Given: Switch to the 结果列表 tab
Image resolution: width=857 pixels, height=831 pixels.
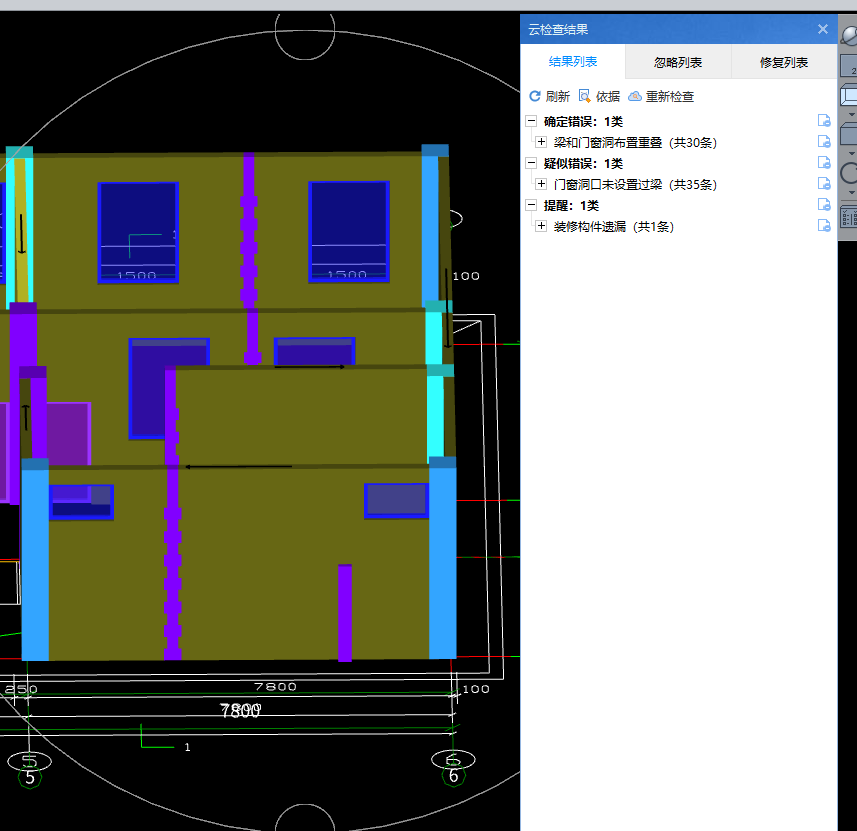Looking at the screenshot, I should click(573, 62).
